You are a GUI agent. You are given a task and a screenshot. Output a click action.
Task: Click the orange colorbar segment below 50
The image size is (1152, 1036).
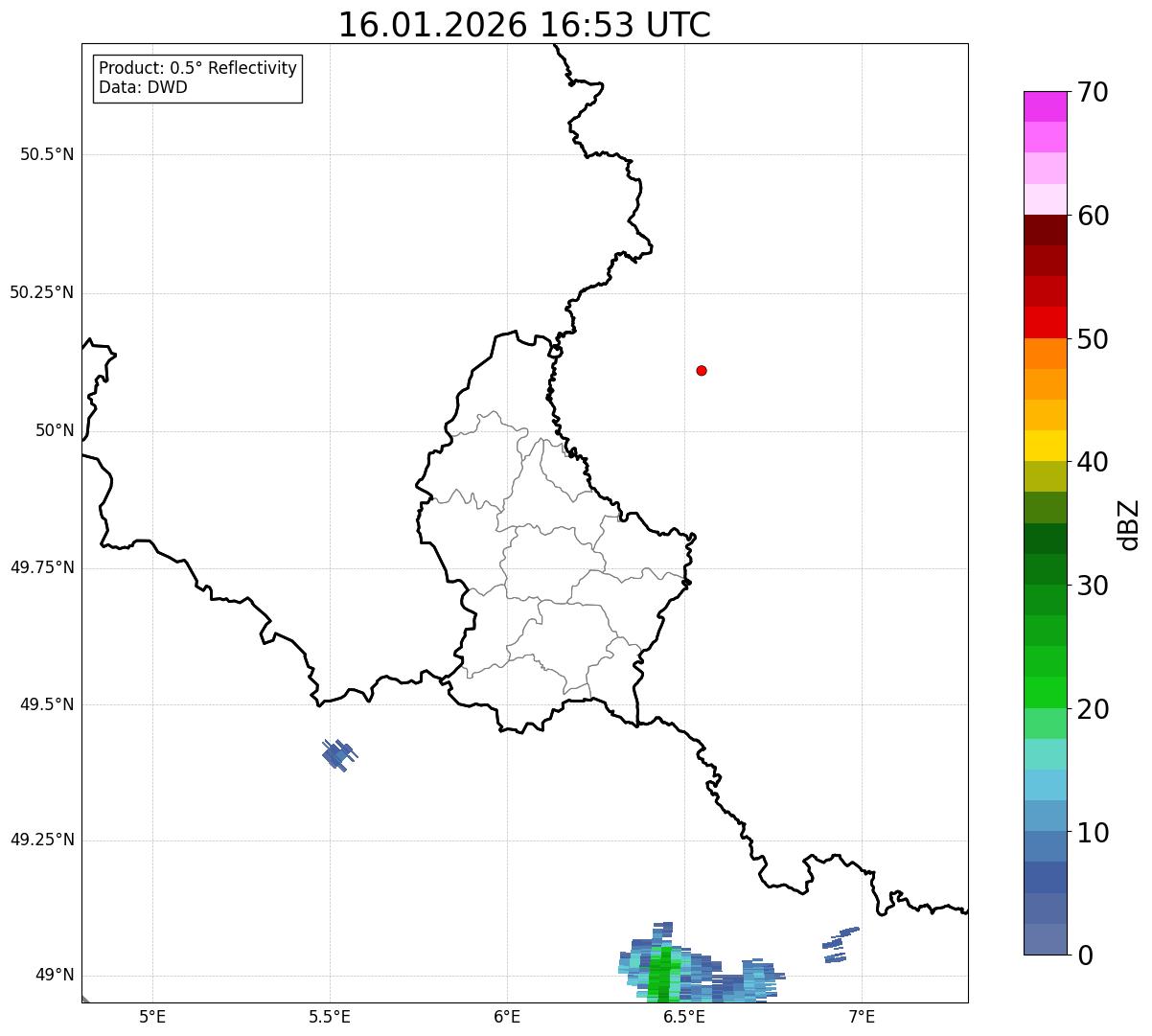tap(1045, 354)
